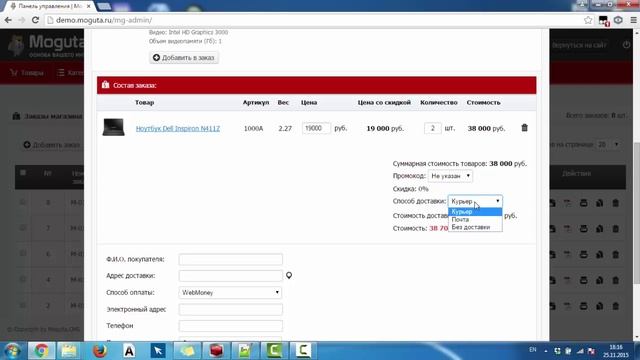Reload the browser page

35,20
